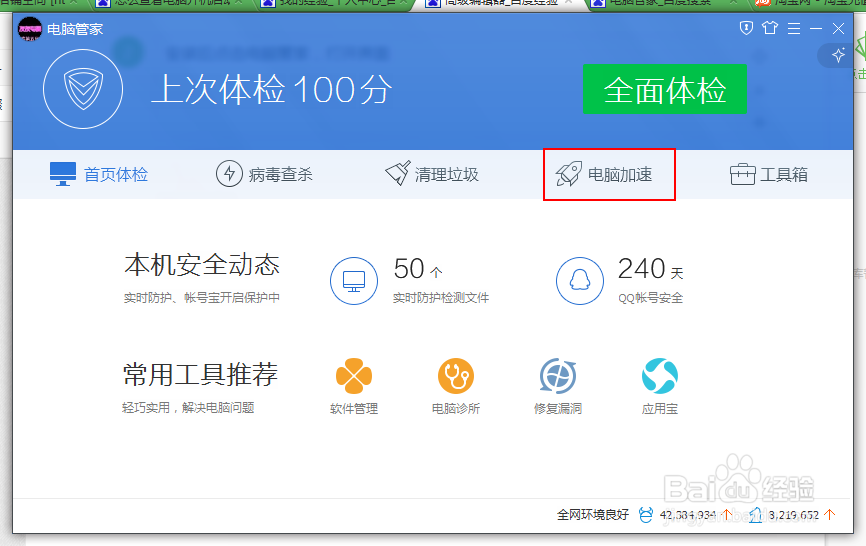Click the QQ penguin icon beside QQ帐号安全
This screenshot has height=546, width=866.
tap(579, 281)
